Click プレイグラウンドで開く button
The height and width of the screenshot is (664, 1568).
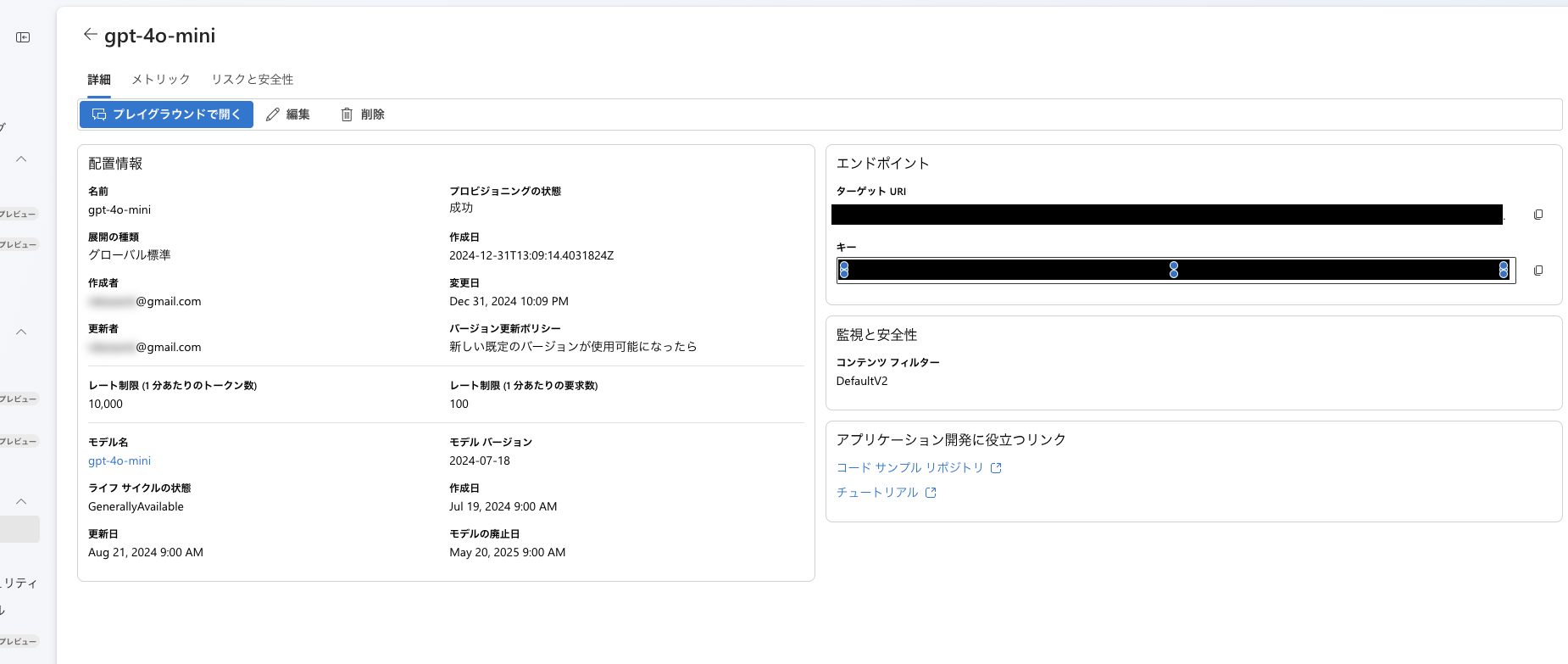[x=166, y=114]
